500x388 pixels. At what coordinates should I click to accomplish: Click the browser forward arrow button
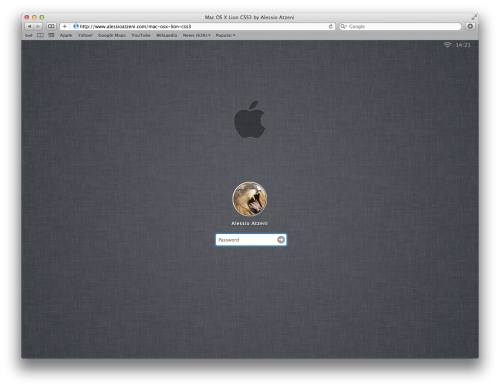click(x=38, y=26)
